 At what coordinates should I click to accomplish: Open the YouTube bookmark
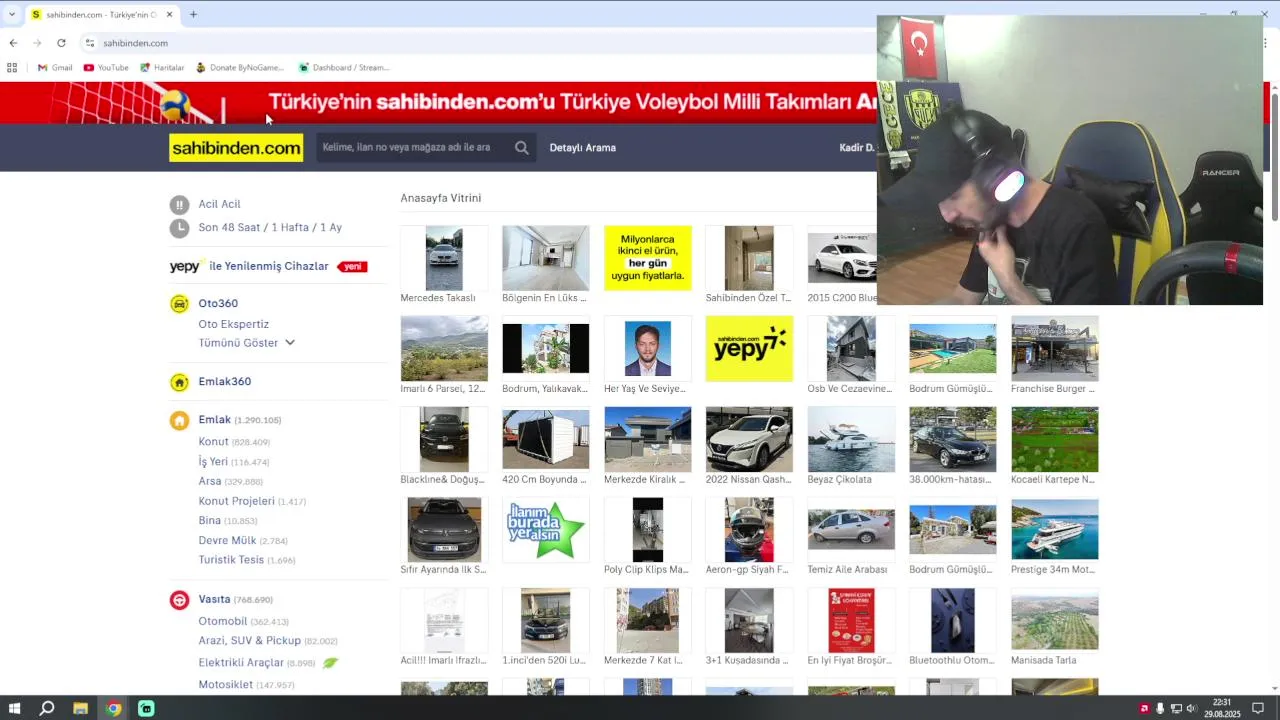(x=106, y=68)
